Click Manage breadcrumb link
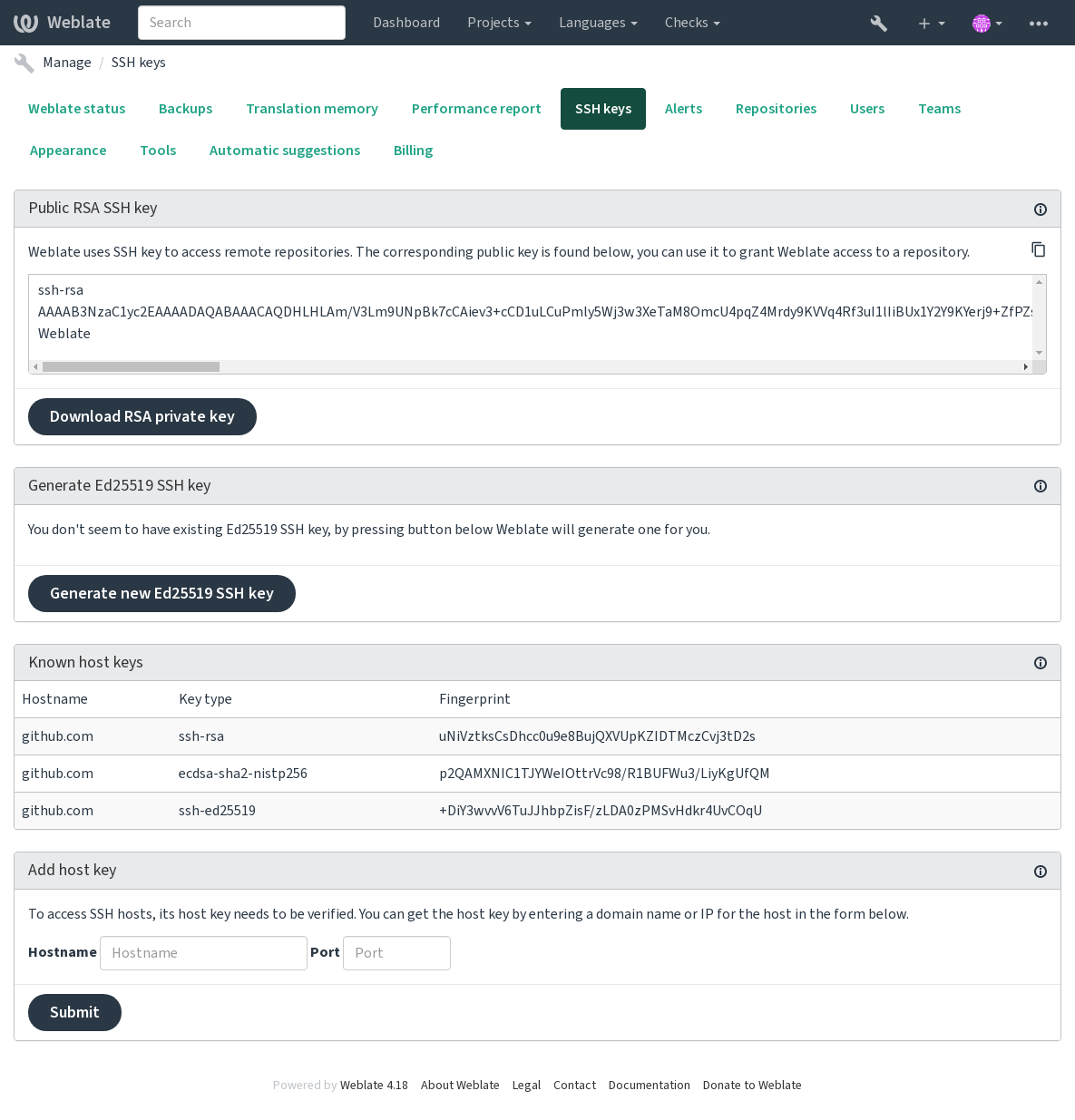1075x1120 pixels. (67, 63)
